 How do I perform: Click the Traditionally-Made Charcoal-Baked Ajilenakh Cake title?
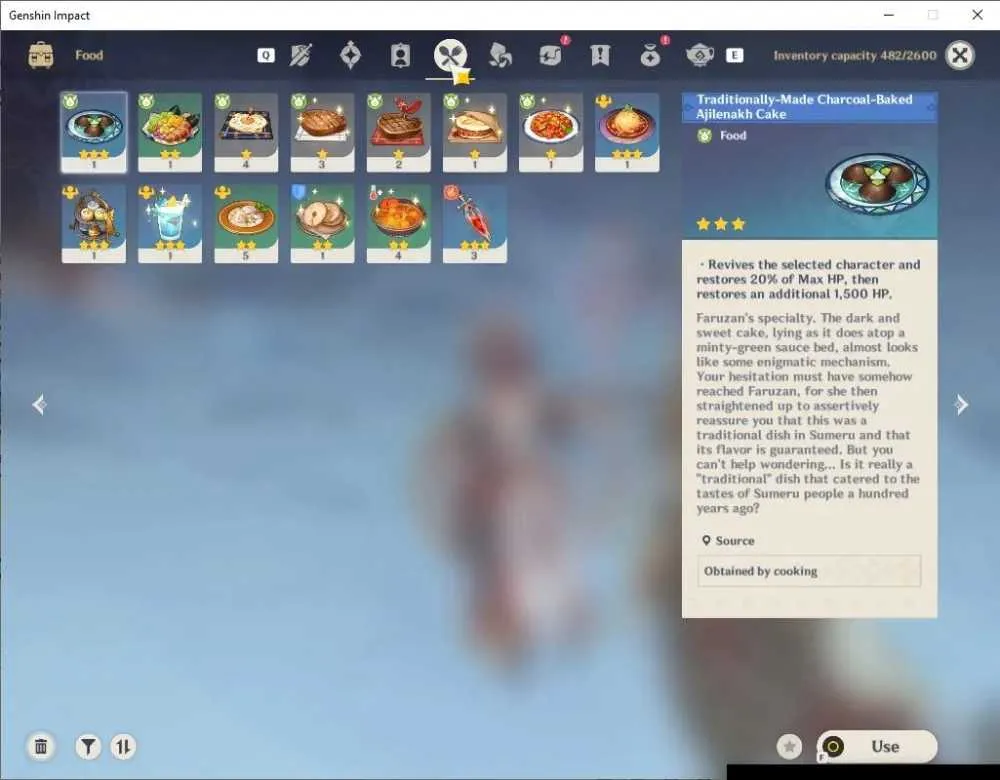[804, 107]
